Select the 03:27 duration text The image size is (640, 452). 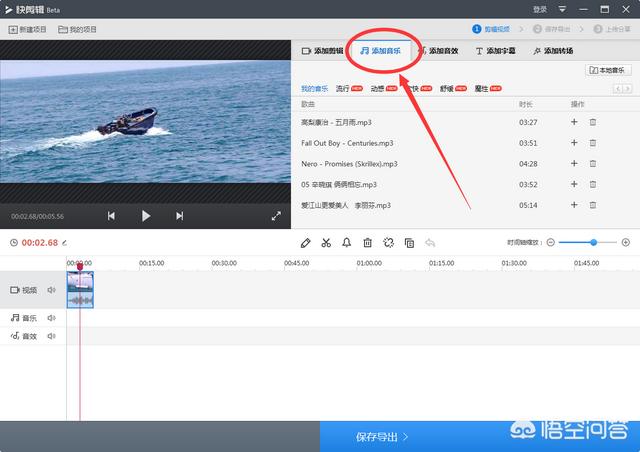coord(528,122)
